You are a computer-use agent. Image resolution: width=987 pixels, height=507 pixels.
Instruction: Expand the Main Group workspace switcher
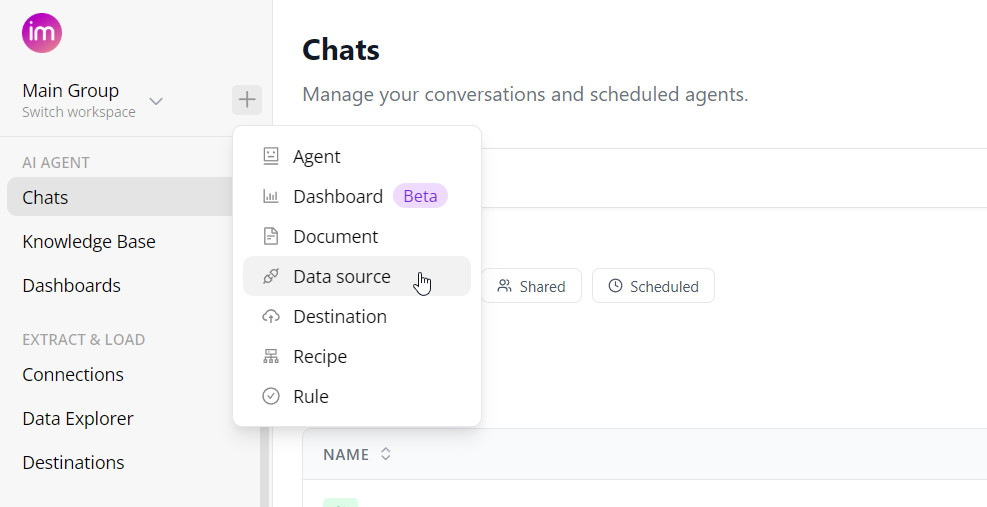(155, 101)
